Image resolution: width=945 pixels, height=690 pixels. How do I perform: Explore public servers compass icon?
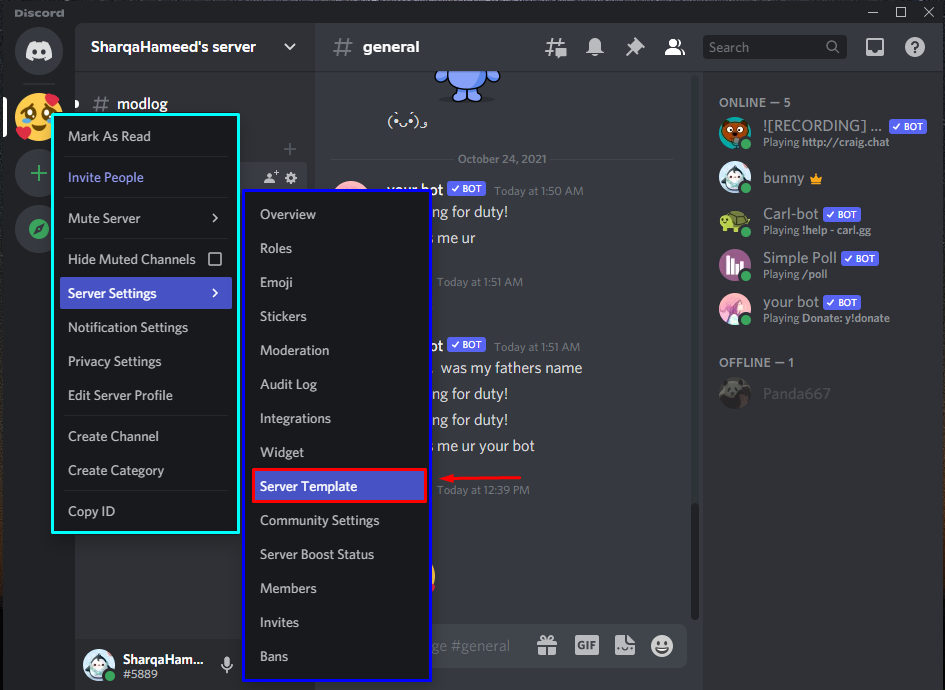pyautogui.click(x=37, y=229)
